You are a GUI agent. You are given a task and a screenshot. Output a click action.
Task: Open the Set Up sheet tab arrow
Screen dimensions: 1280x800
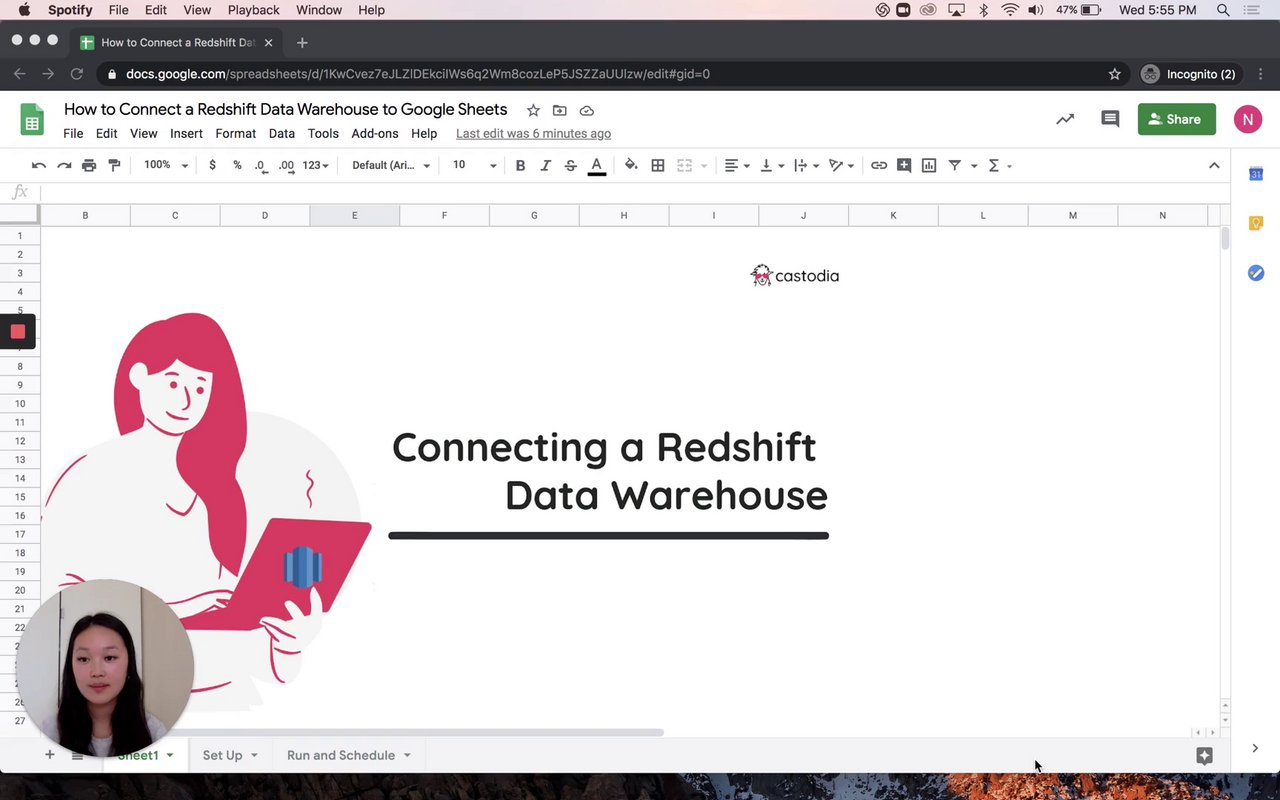254,755
